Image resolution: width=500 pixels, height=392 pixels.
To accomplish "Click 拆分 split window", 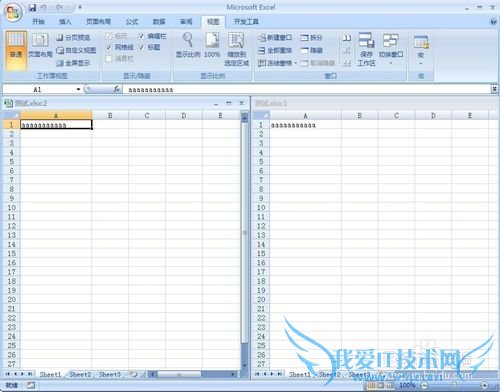I will (312, 38).
